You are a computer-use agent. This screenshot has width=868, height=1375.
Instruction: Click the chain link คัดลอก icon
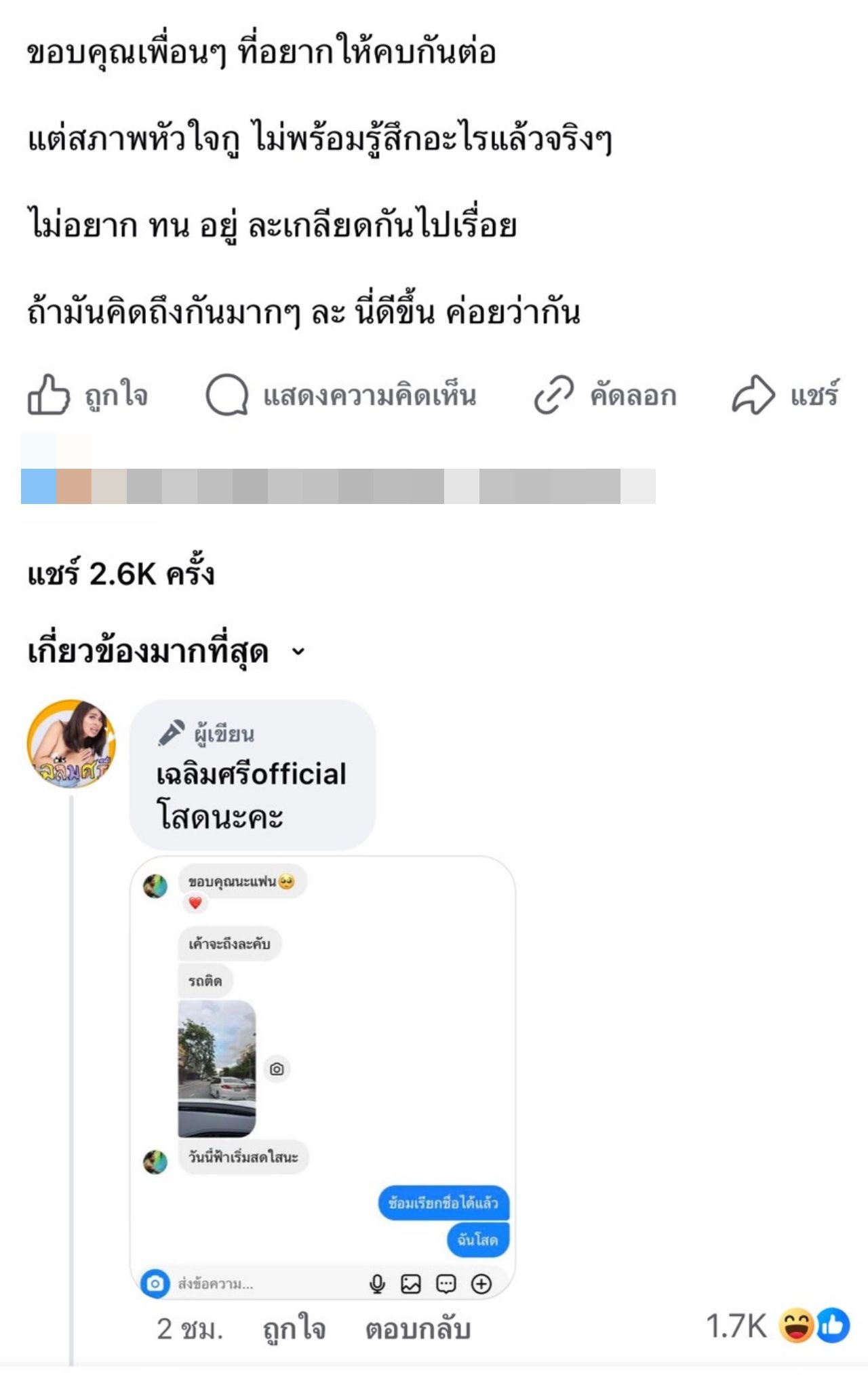coord(553,394)
